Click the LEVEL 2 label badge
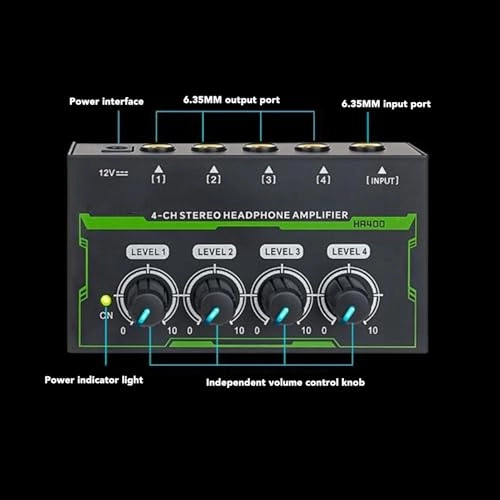Viewport: 500px width, 500px height. click(x=215, y=252)
